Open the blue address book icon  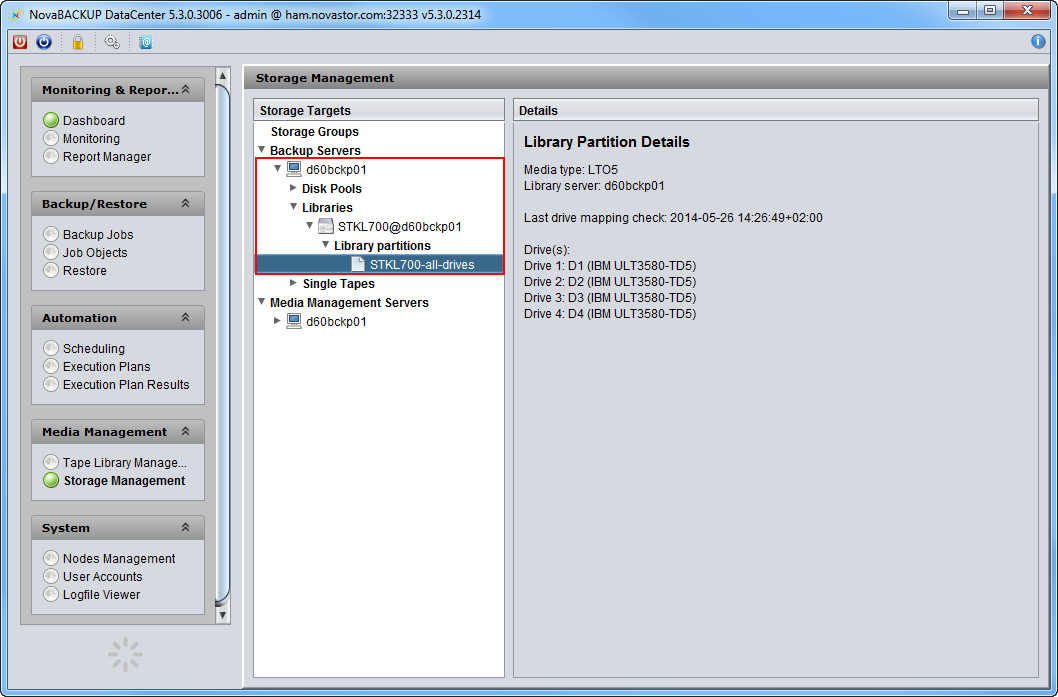point(145,42)
